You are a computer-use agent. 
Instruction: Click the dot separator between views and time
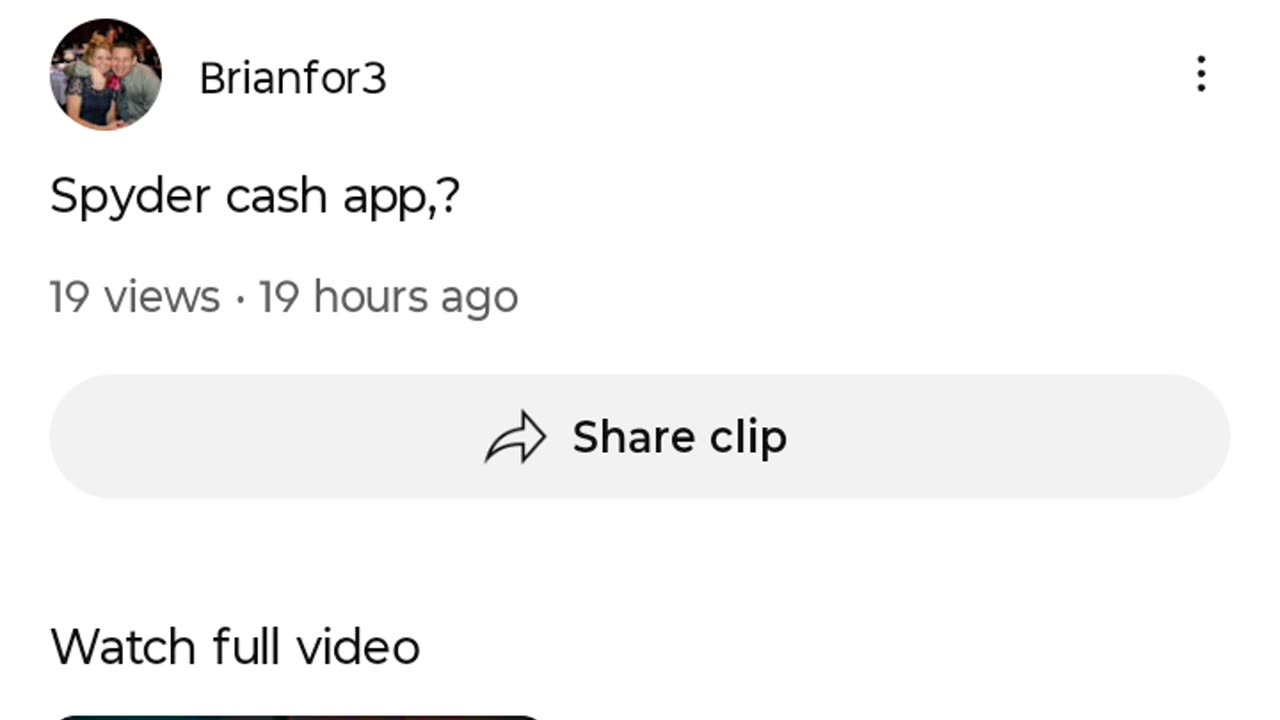[240, 298]
